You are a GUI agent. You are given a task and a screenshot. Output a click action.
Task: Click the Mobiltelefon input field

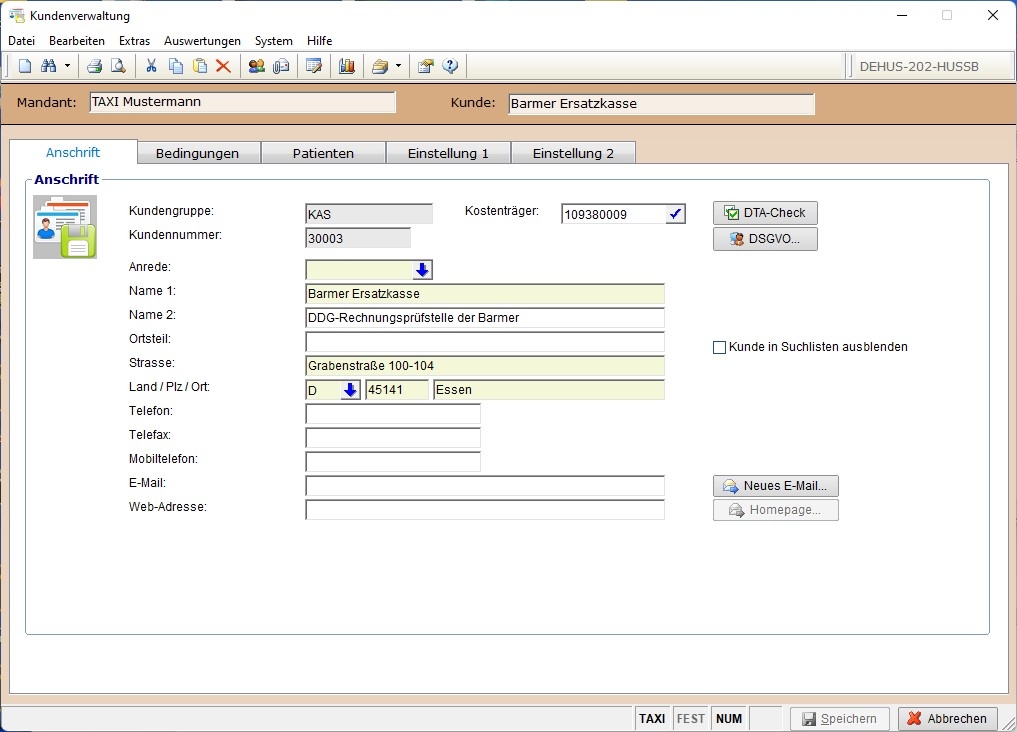(393, 462)
